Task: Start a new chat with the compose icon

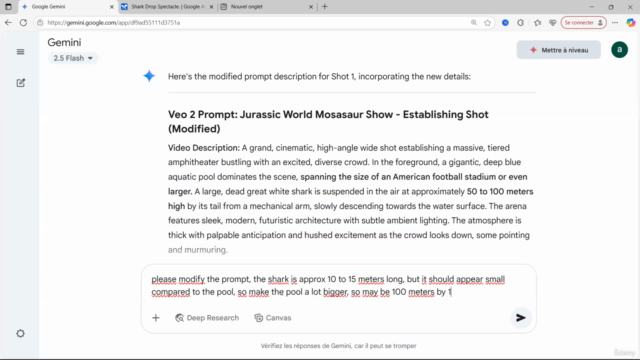Action: (20, 83)
